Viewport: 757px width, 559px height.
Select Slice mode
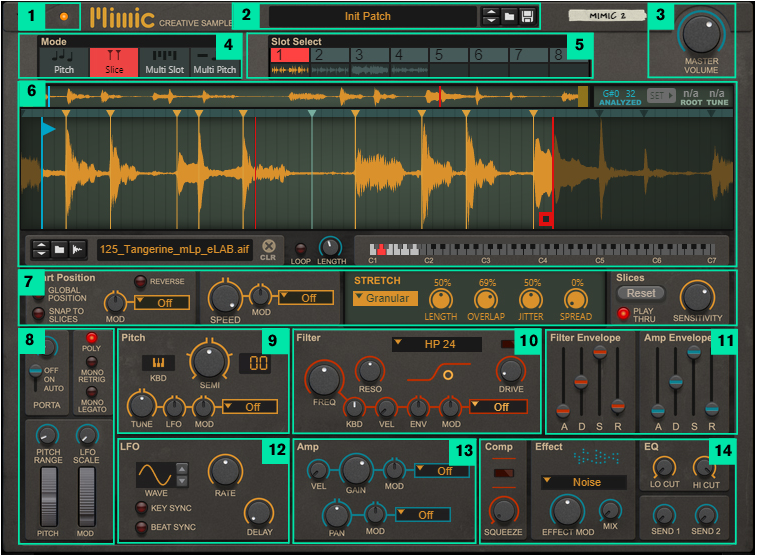click(114, 62)
